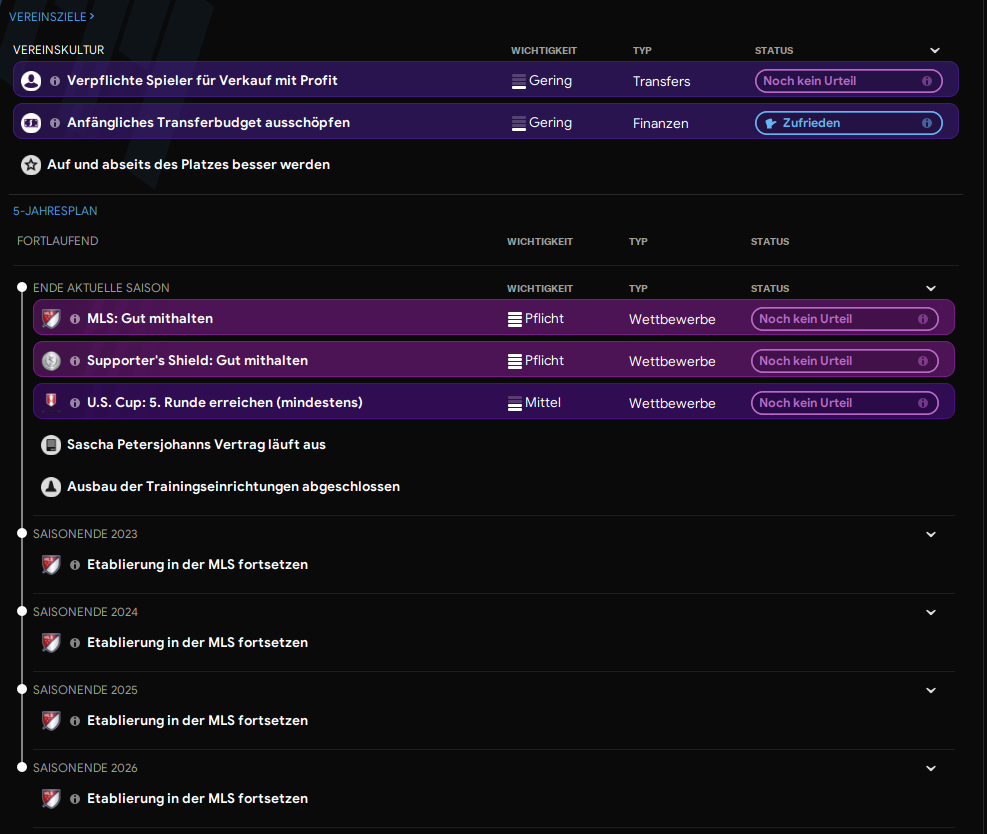Viewport: 987px width, 834px height.
Task: Open the 5-Jahresplan link
Action: (x=55, y=211)
